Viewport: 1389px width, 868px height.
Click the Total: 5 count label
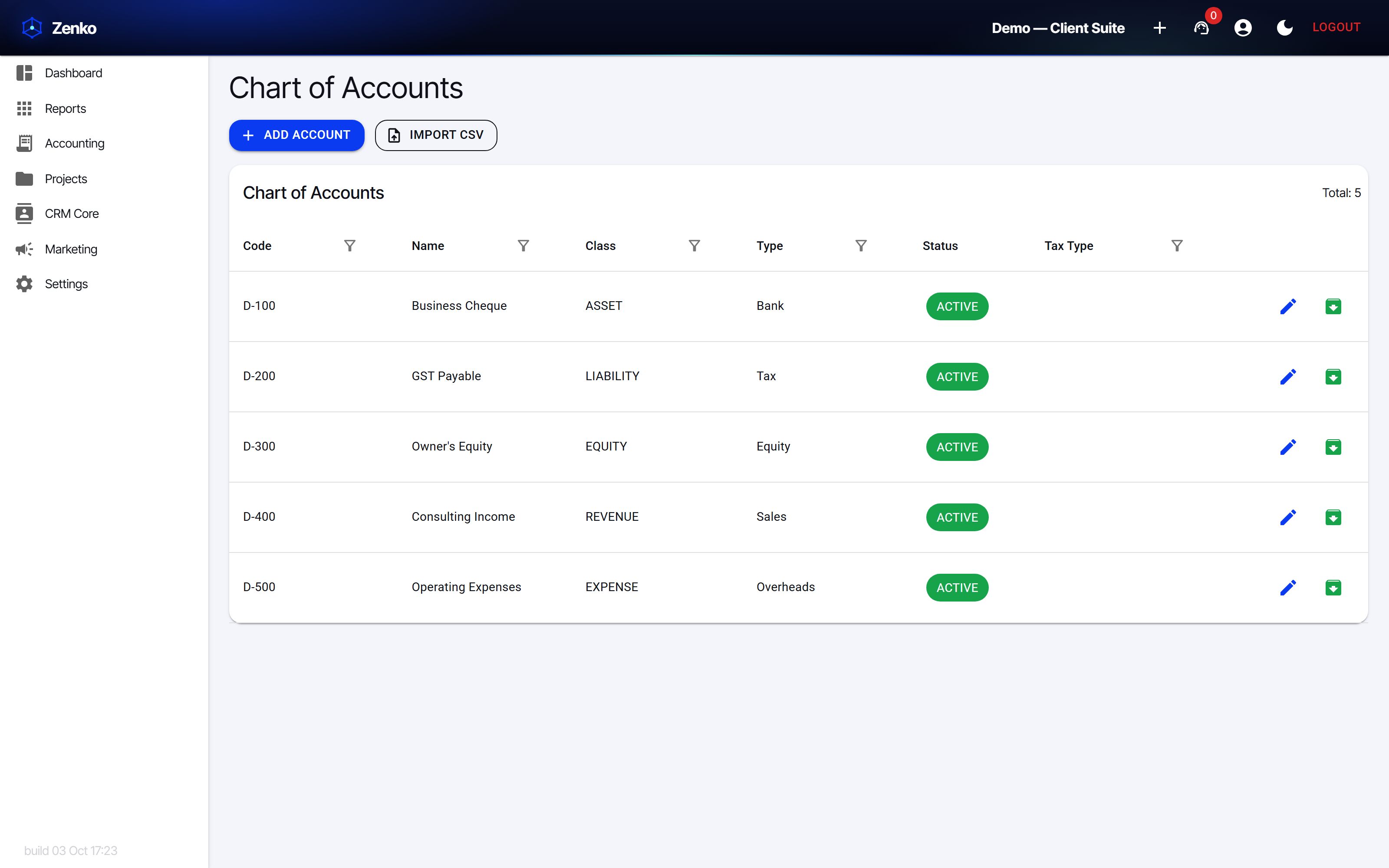click(1341, 193)
